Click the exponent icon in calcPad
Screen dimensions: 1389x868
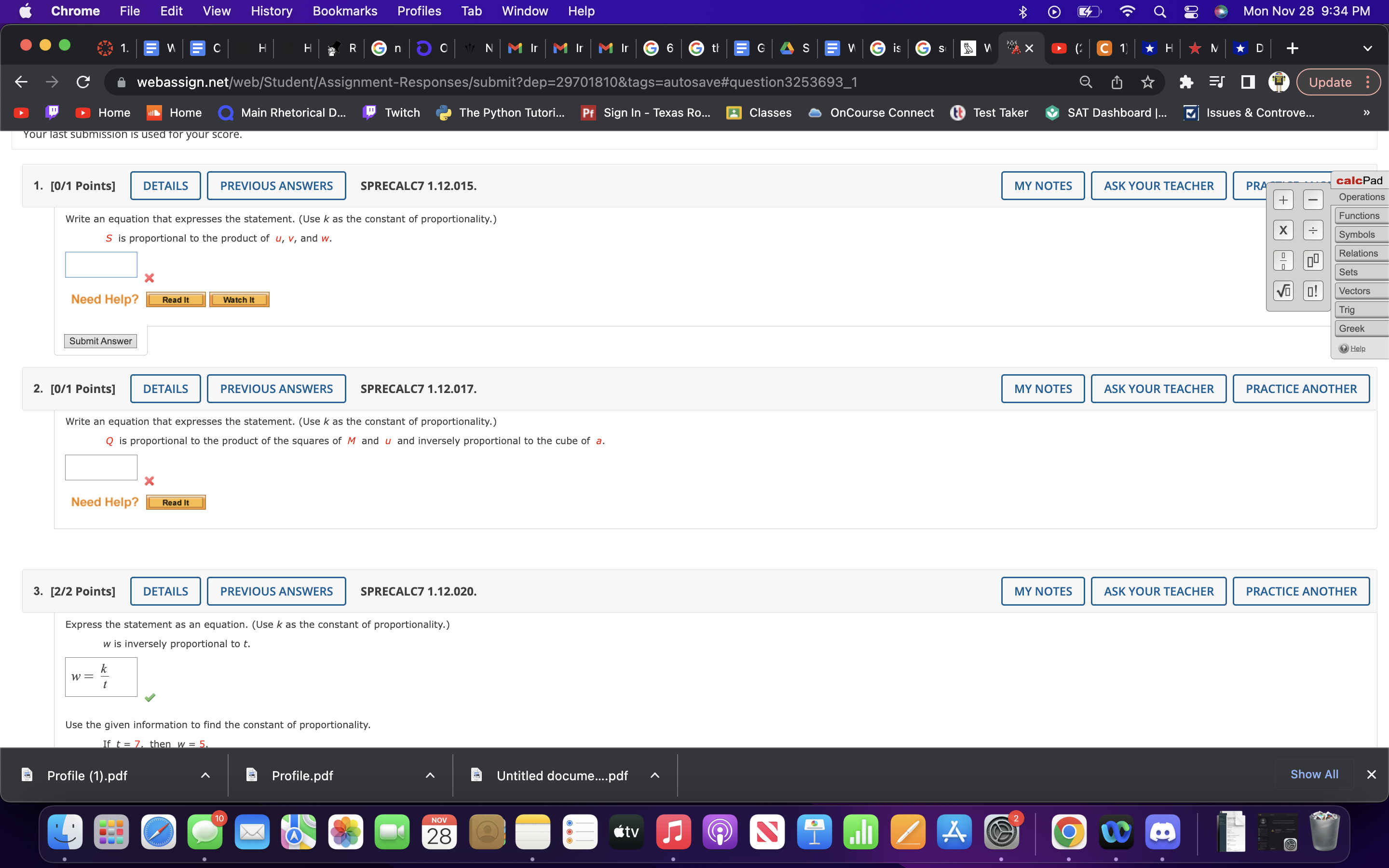(1314, 259)
